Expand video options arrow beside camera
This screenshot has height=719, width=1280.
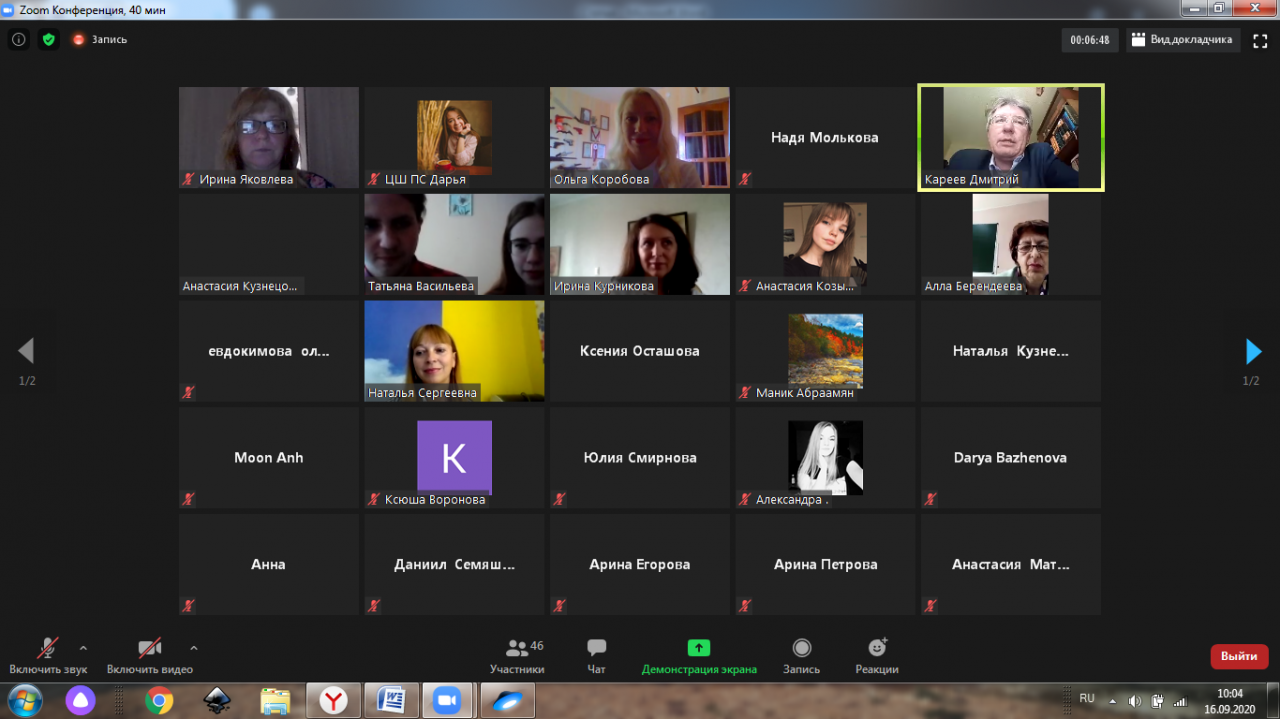click(x=194, y=647)
